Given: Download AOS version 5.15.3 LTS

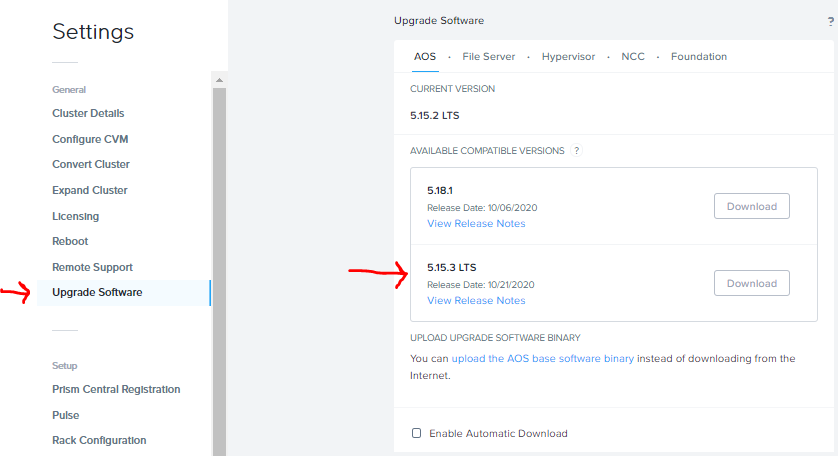Looking at the screenshot, I should click(x=751, y=283).
